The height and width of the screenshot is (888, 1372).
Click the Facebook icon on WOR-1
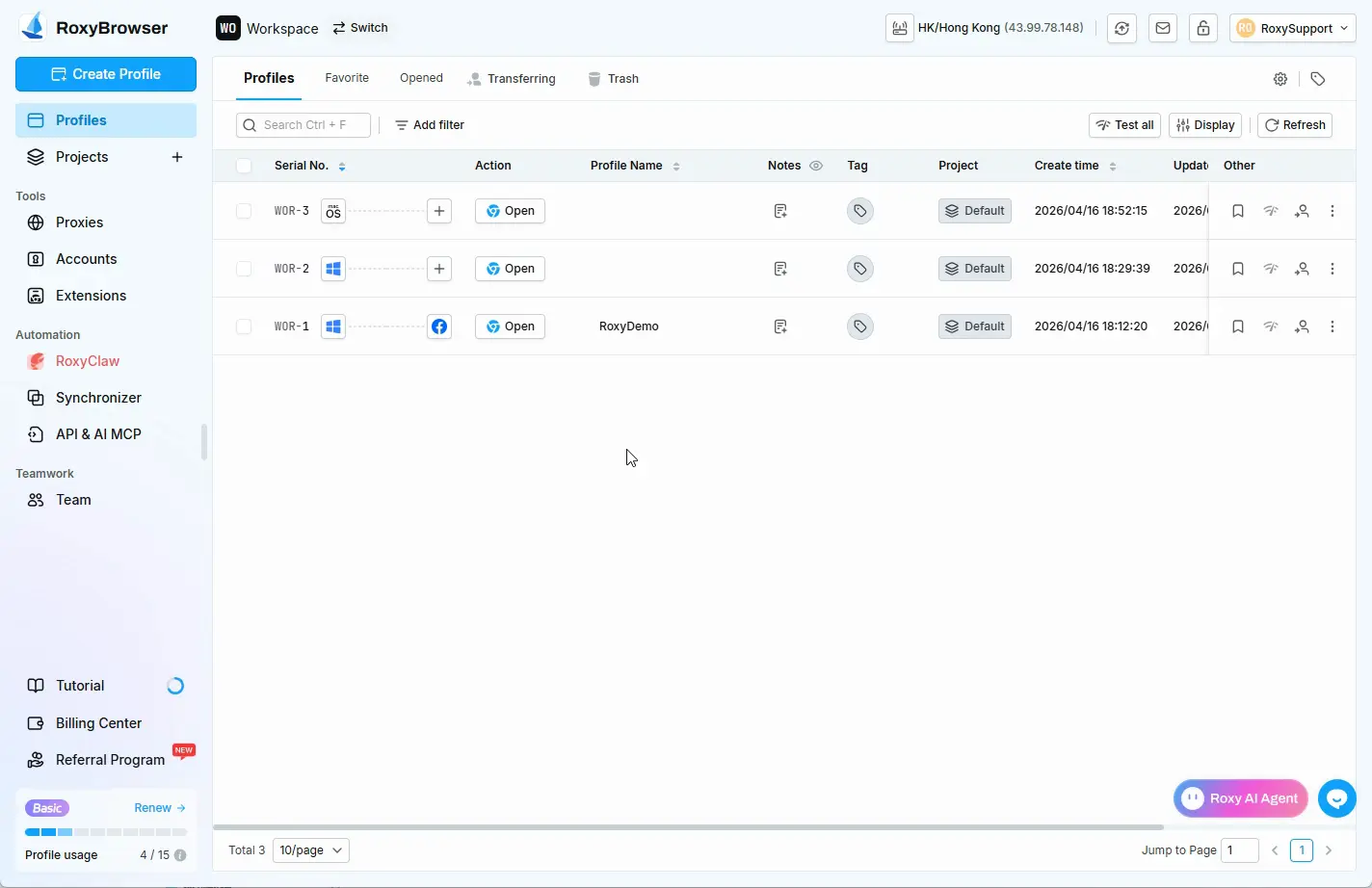pyautogui.click(x=439, y=326)
